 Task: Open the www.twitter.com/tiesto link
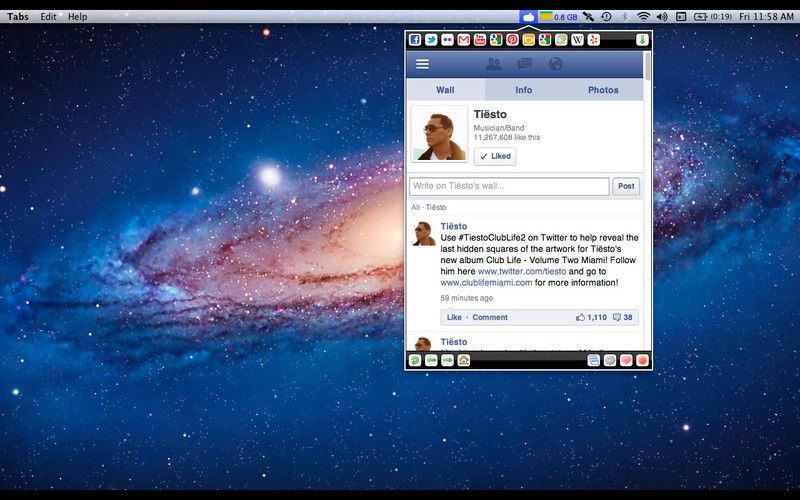(522, 271)
